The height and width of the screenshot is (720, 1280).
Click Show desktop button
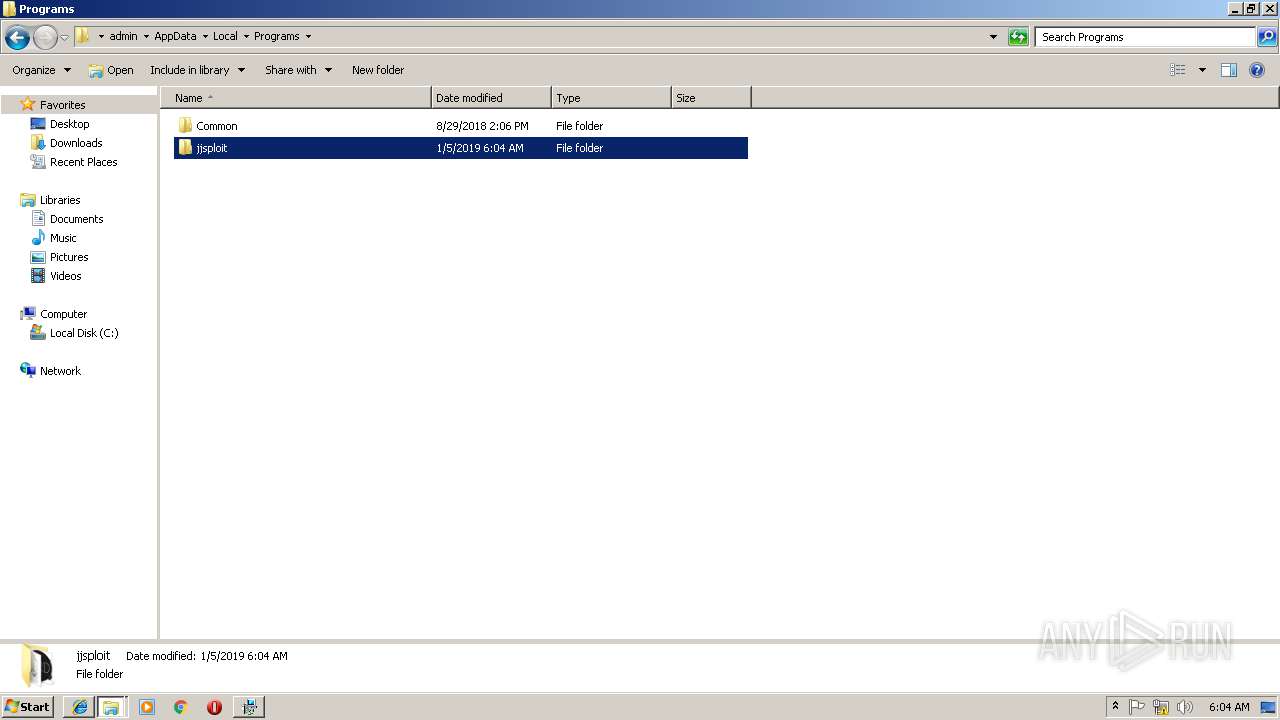point(1269,707)
